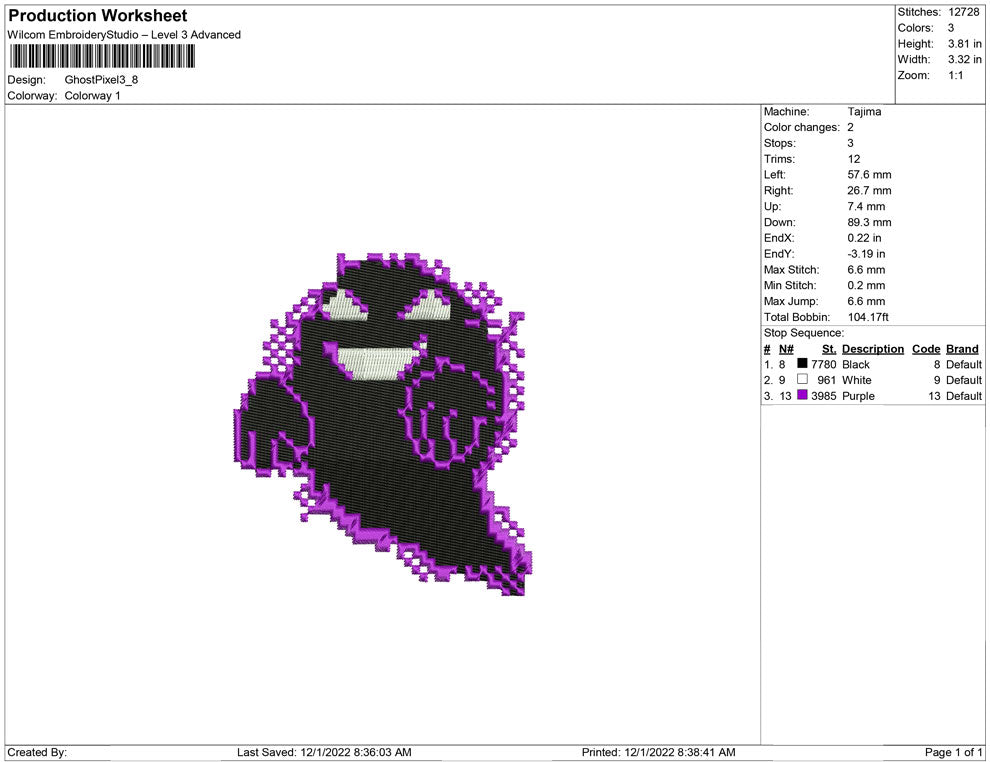Viewport: 990px width, 762px height.
Task: Click the black thread color swatch
Action: pos(802,363)
